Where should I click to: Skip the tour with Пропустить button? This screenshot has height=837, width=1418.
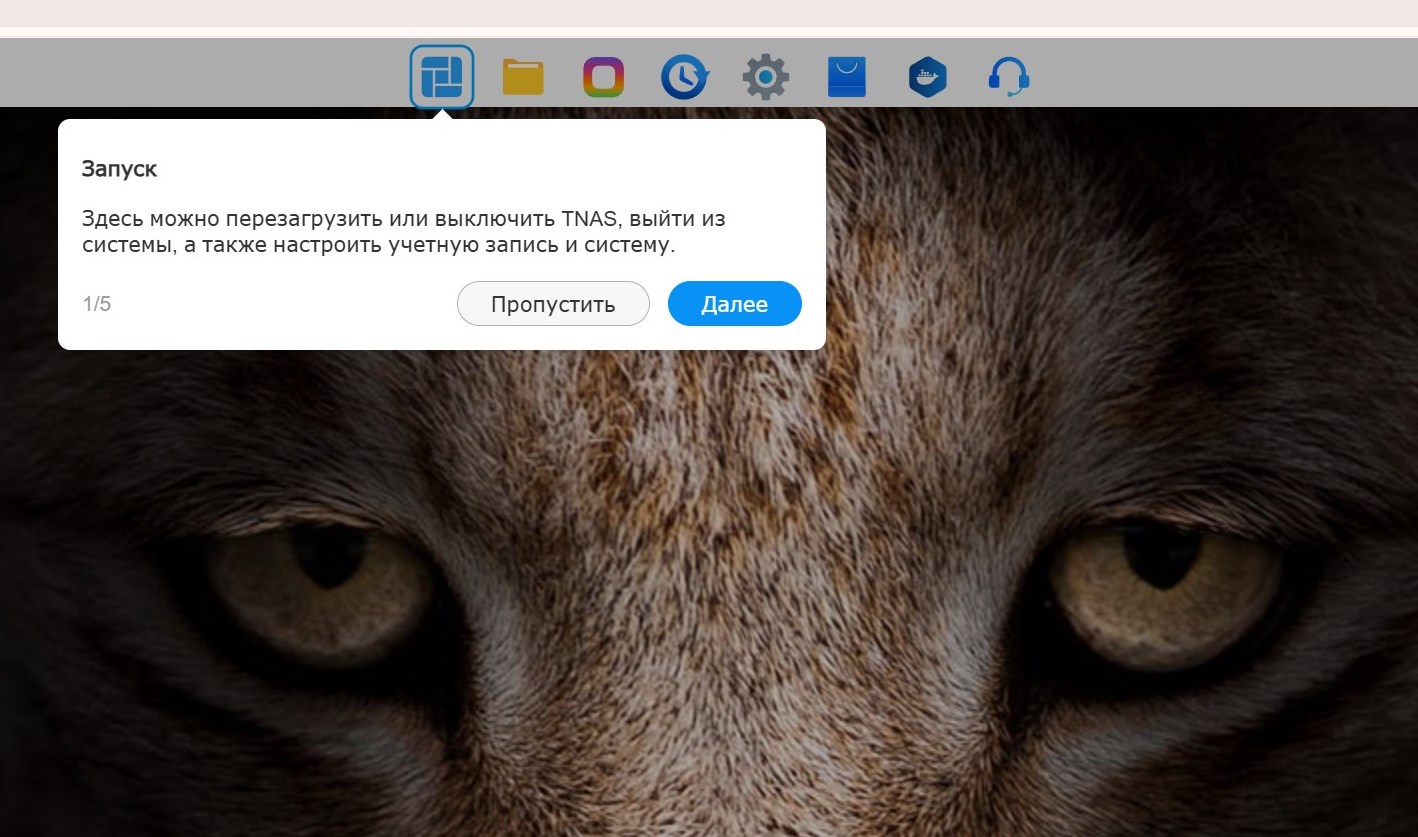553,304
